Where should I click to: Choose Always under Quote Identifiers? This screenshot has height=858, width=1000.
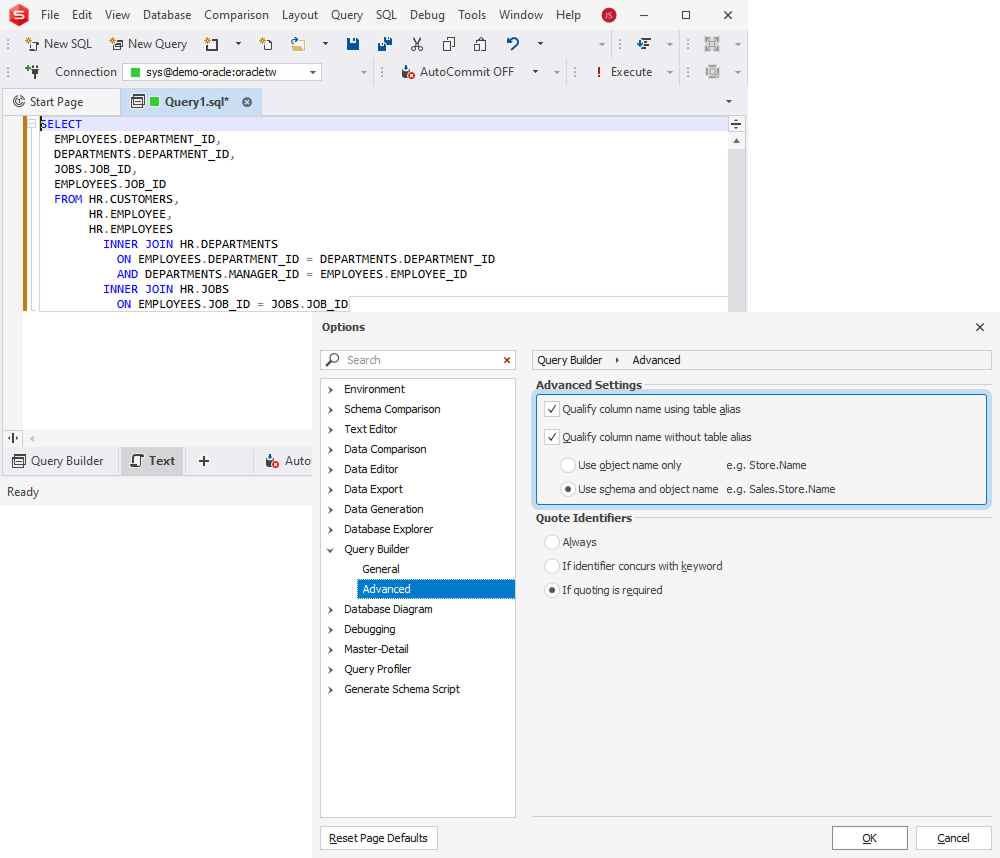[x=551, y=541]
